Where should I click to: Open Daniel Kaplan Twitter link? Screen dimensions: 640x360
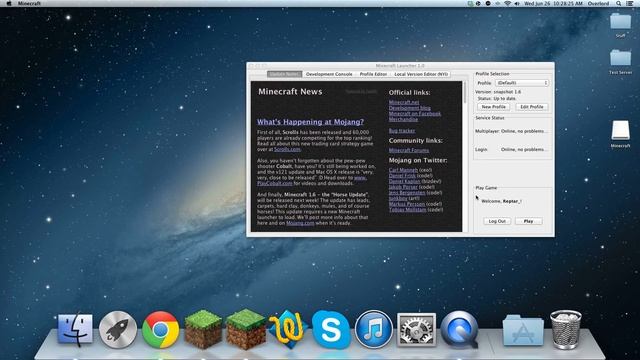404,182
